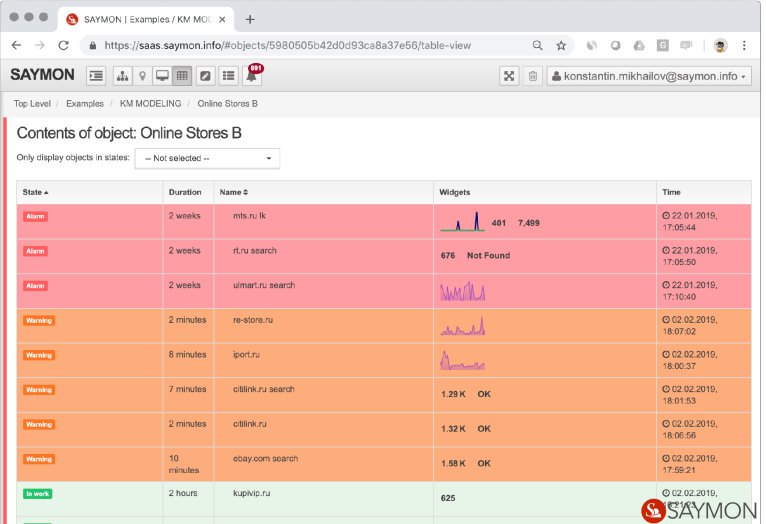Open the monitor screen view icon
The width and height of the screenshot is (766, 524).
click(162, 76)
